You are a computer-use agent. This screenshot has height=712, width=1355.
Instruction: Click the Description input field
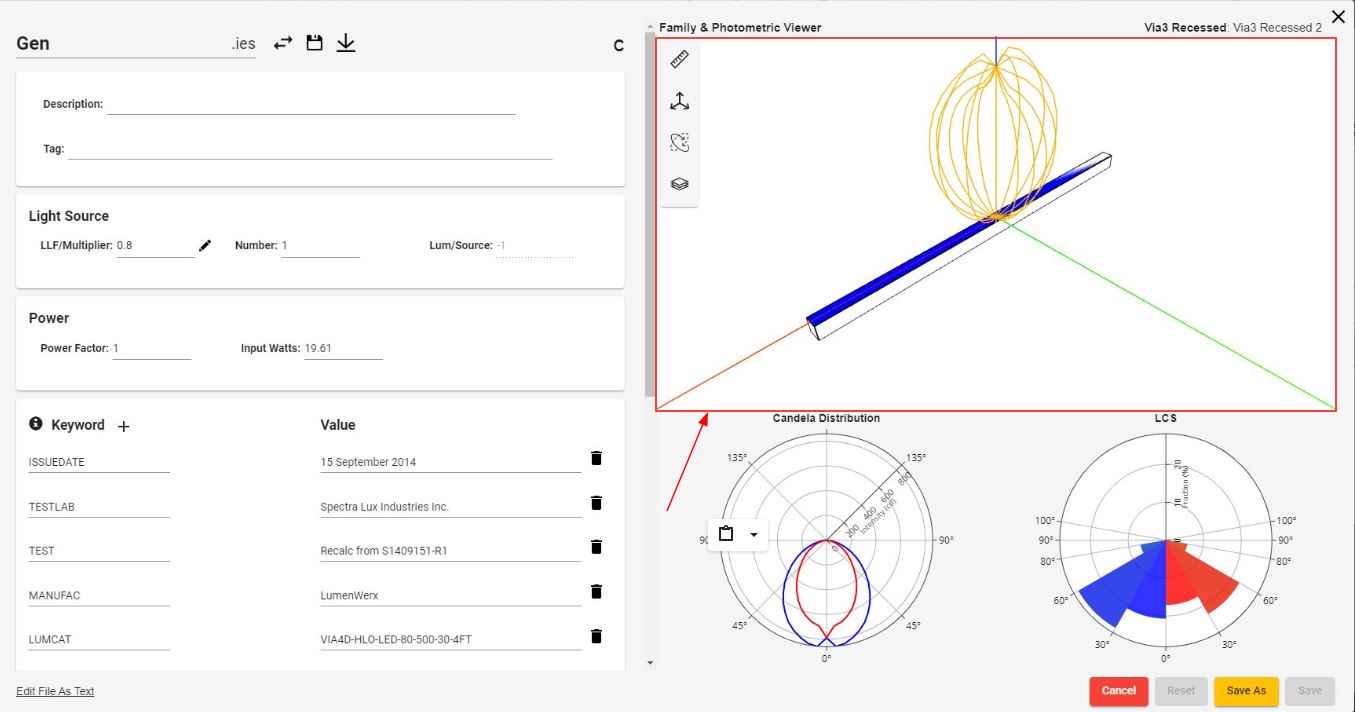point(310,103)
